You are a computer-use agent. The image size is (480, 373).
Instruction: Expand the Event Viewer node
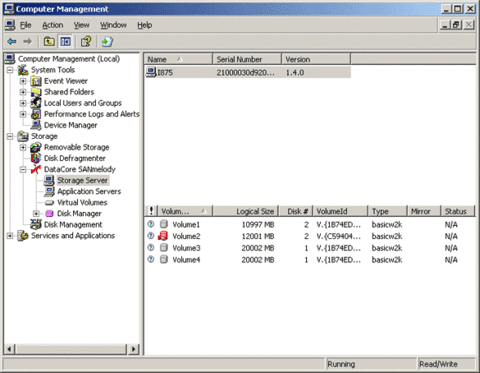pos(23,81)
